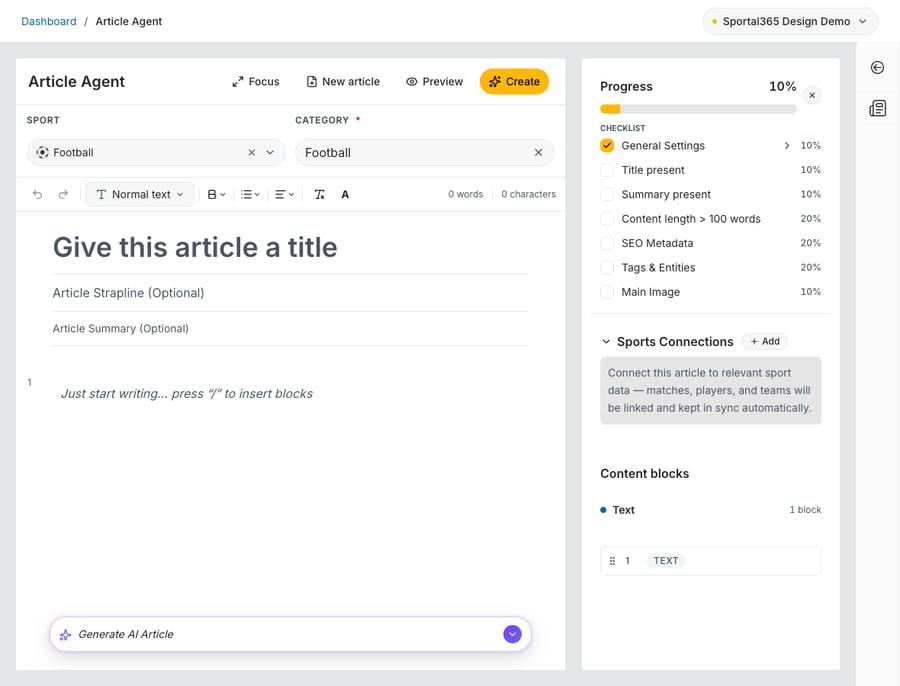The image size is (900, 686).
Task: Click the Article Summary field
Action: point(290,328)
